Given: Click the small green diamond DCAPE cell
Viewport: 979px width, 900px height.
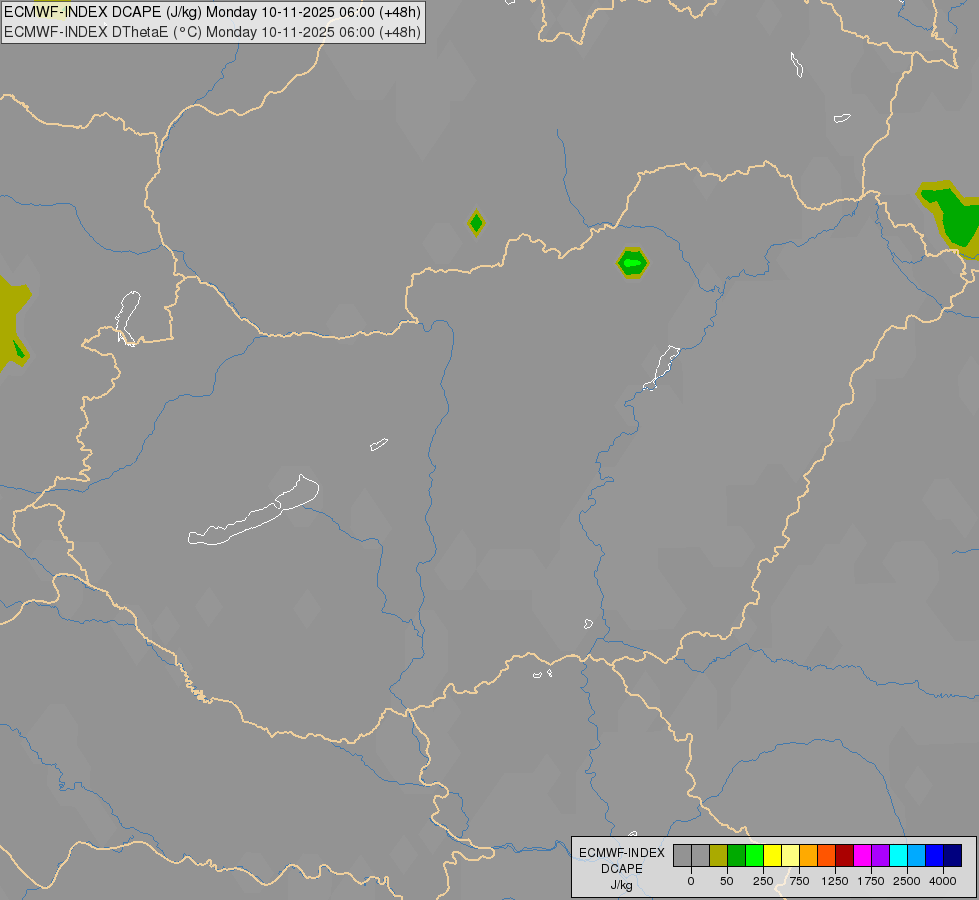Looking at the screenshot, I should click(476, 223).
